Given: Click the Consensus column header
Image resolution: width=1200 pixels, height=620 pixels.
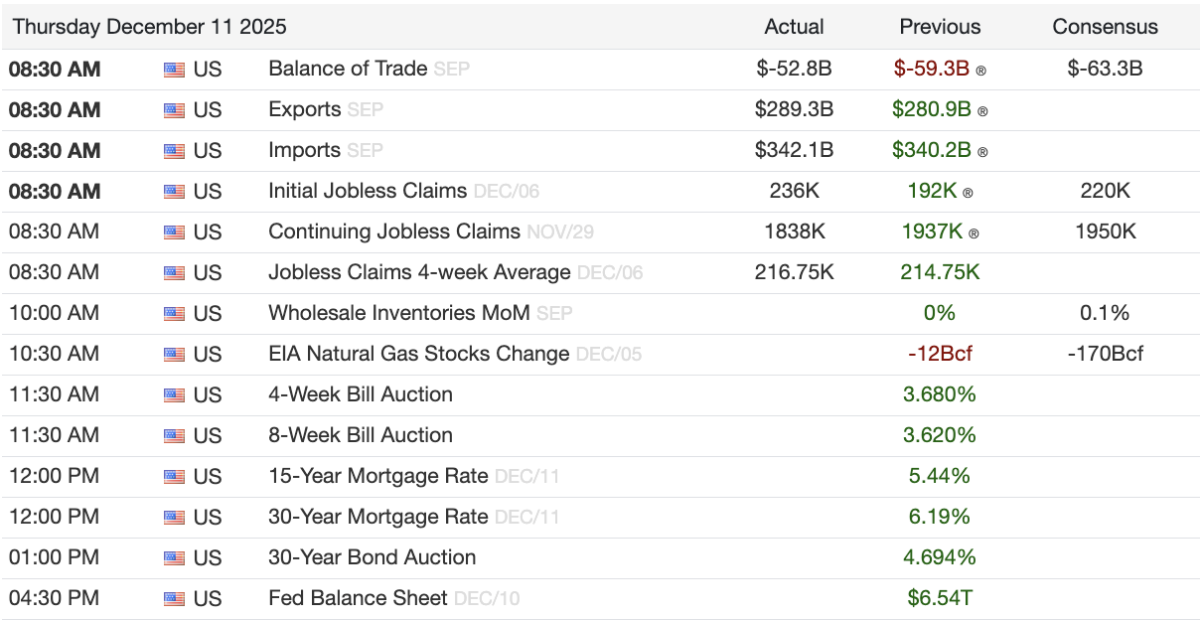Looking at the screenshot, I should [x=1105, y=27].
